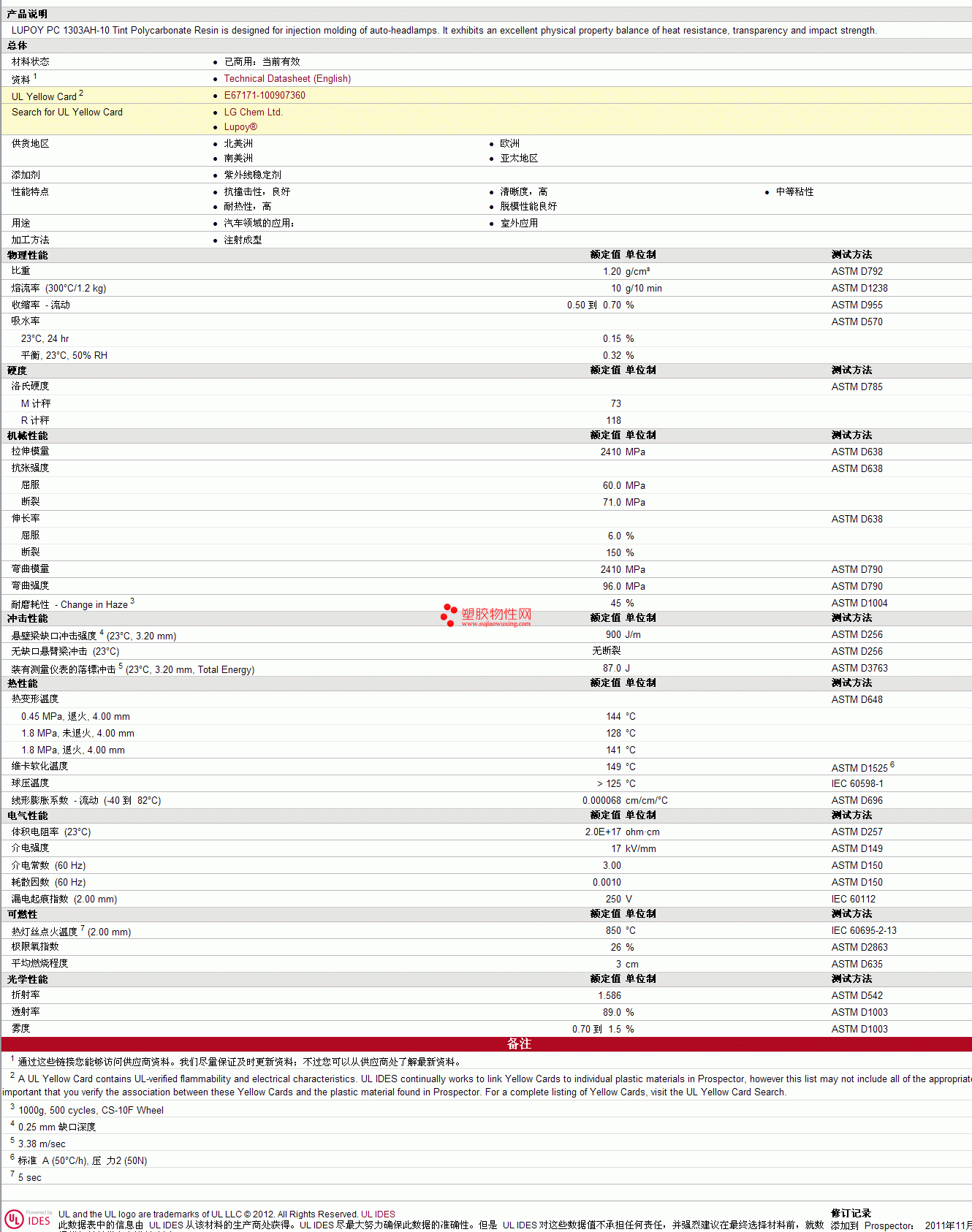Screen dimensions: 972x1232
Task: Click Search for UL Yellow Card label
Action: [67, 112]
